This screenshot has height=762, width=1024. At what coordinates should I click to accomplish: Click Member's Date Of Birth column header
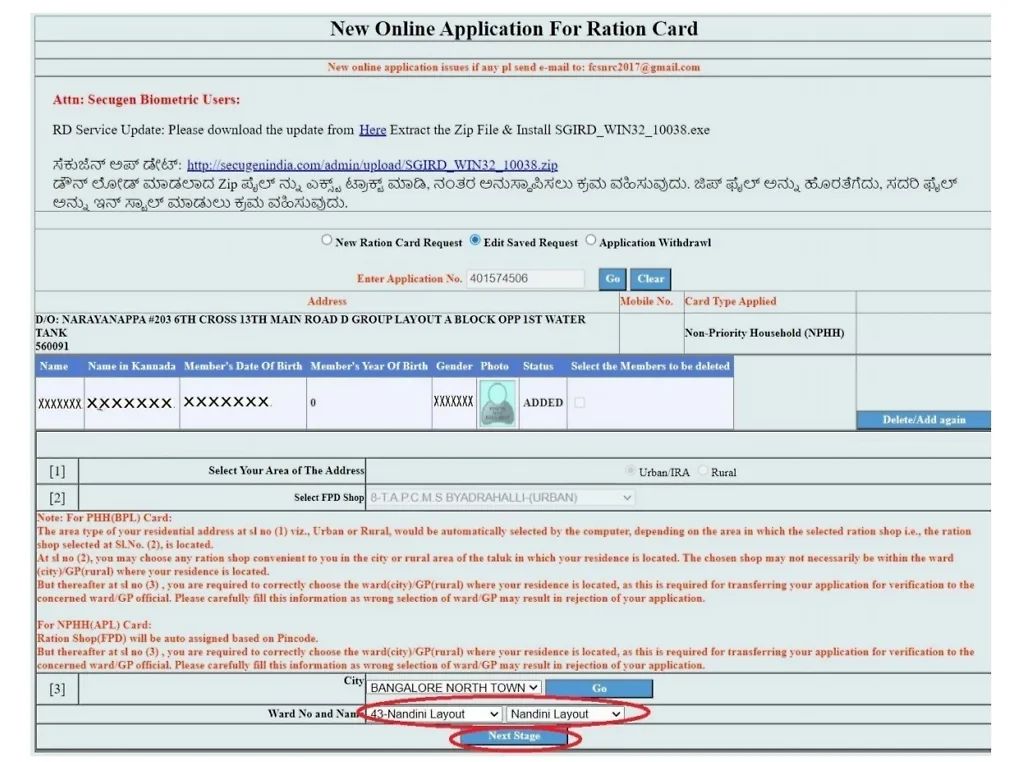coord(243,366)
